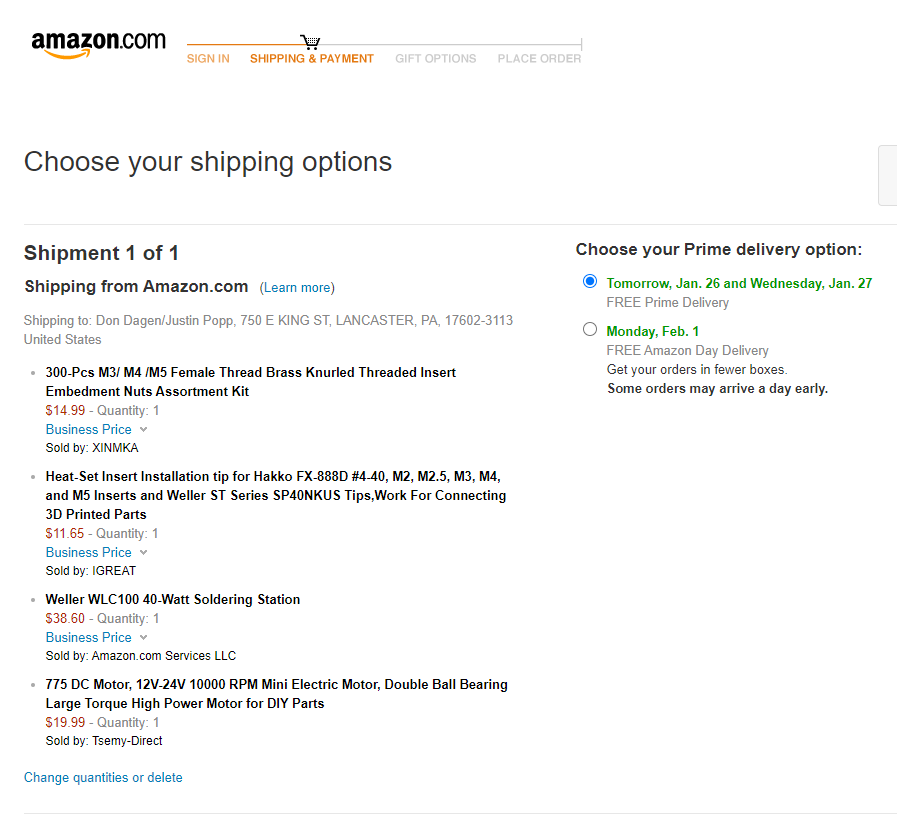The height and width of the screenshot is (816, 897).
Task: Choose Monday, Feb. 1 Amazon Day delivery
Action: tap(590, 330)
